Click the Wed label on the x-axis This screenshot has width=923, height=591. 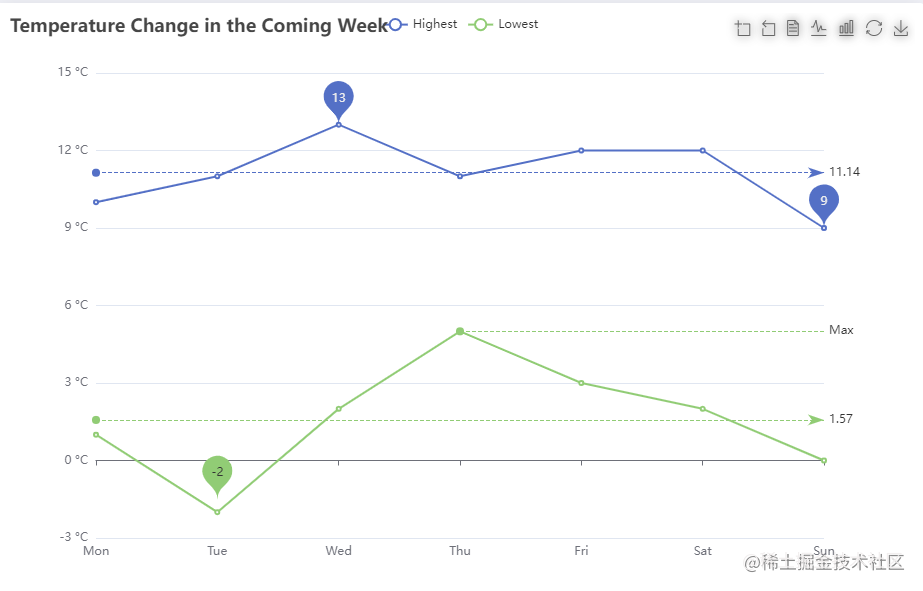(338, 550)
